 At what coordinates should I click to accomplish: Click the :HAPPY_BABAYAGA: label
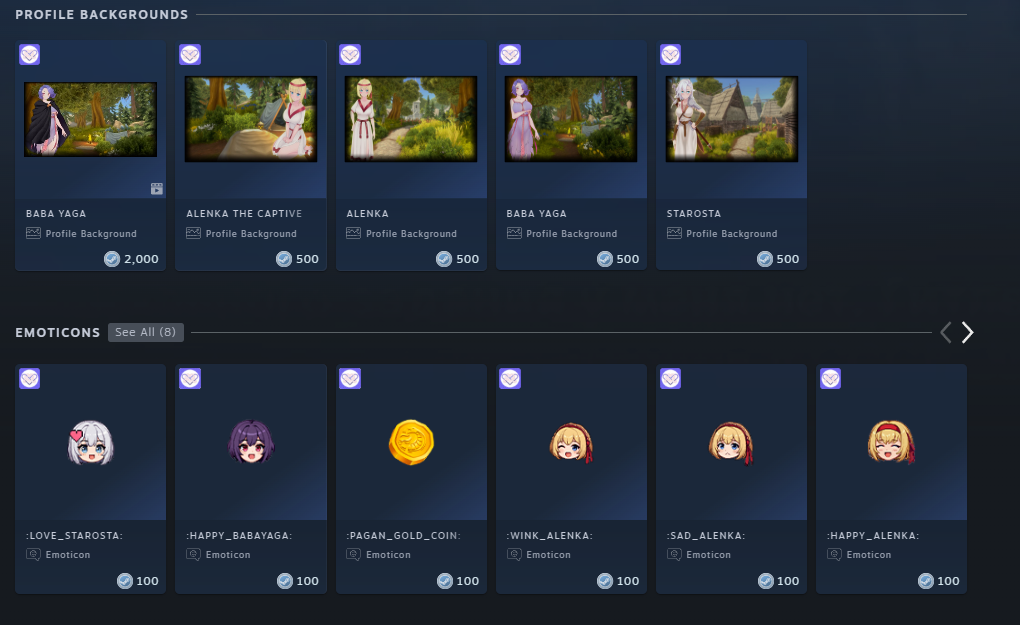[x=239, y=536]
